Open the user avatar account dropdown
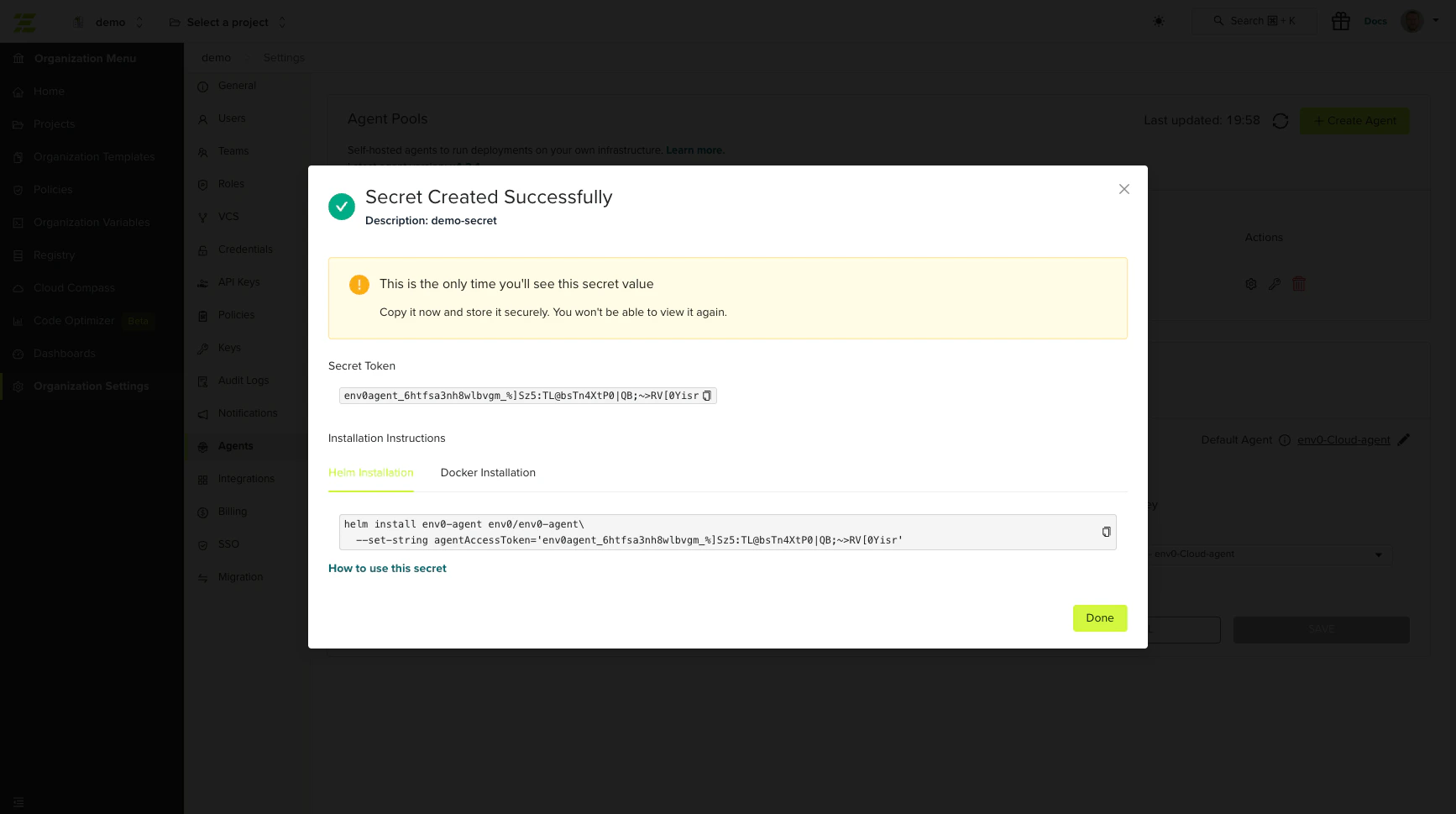Image resolution: width=1456 pixels, height=814 pixels. tap(1411, 21)
